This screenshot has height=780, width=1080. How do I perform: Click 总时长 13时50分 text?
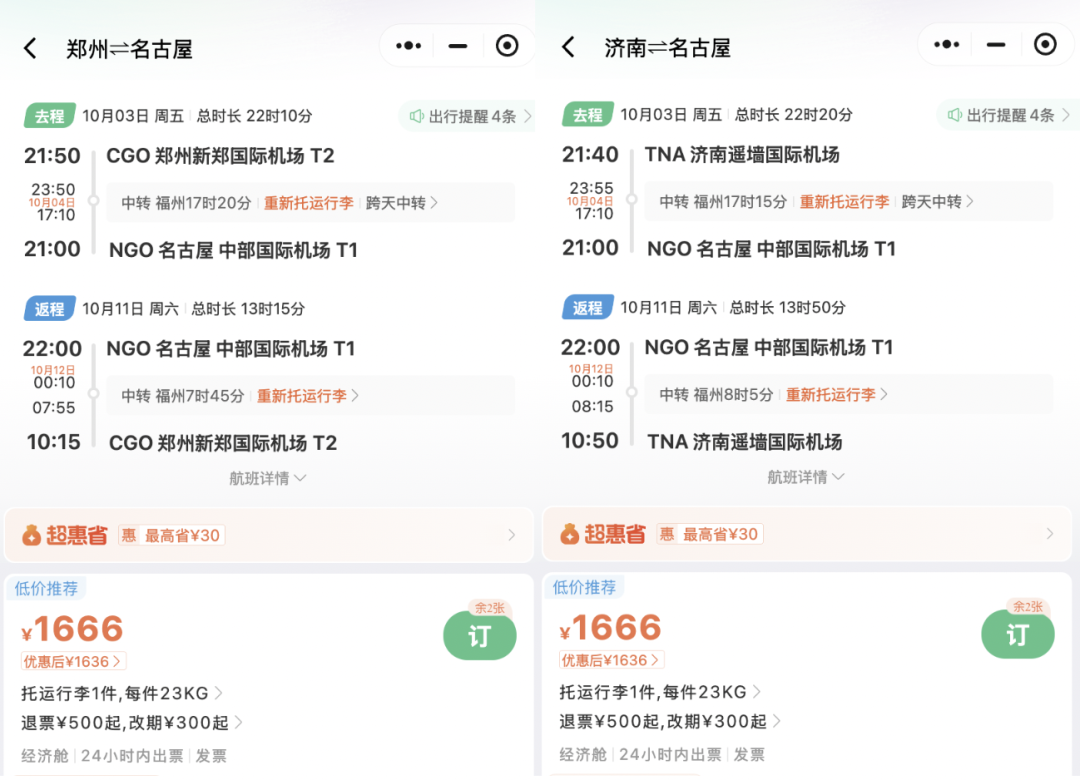[x=787, y=307]
